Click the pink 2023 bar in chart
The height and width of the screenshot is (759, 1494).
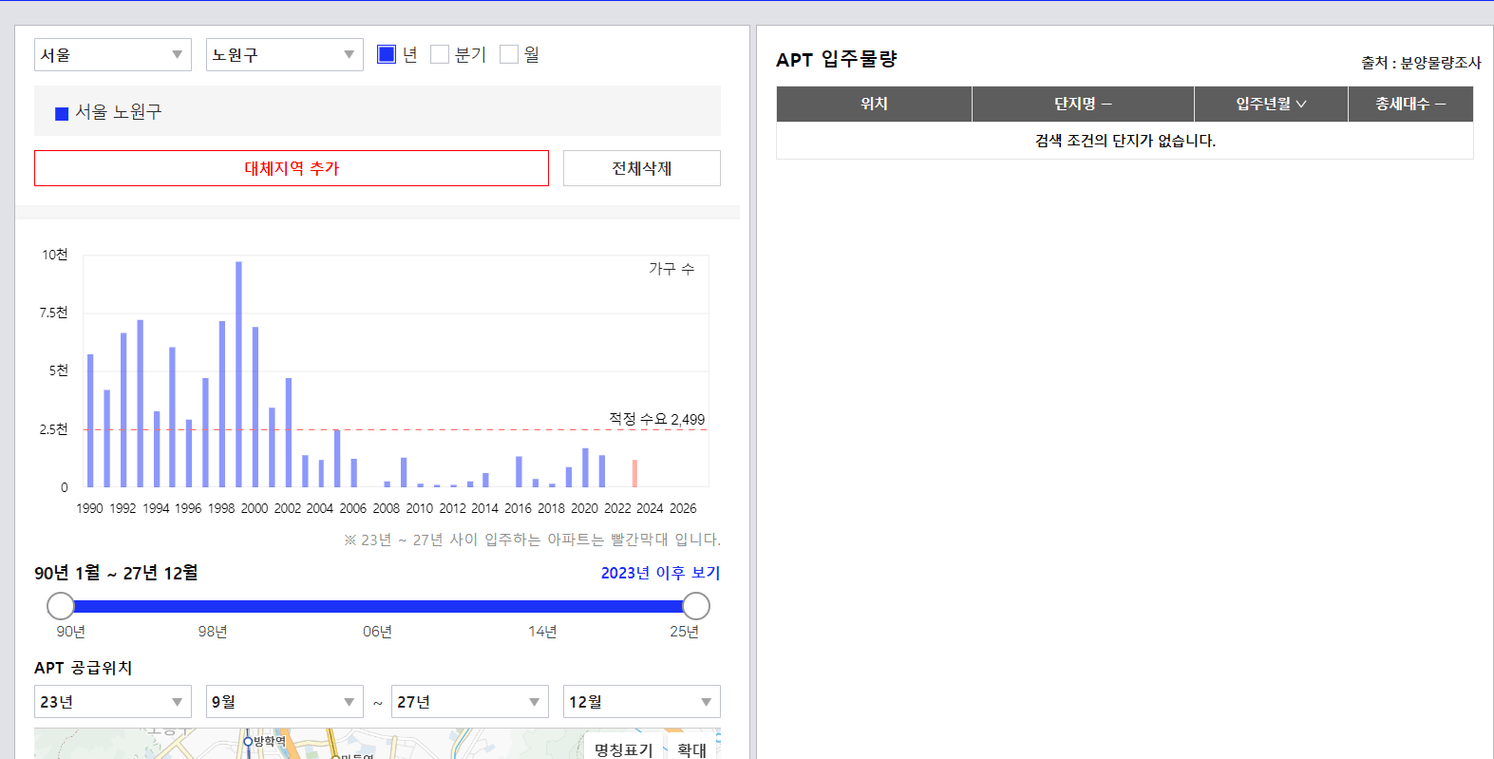tap(634, 473)
